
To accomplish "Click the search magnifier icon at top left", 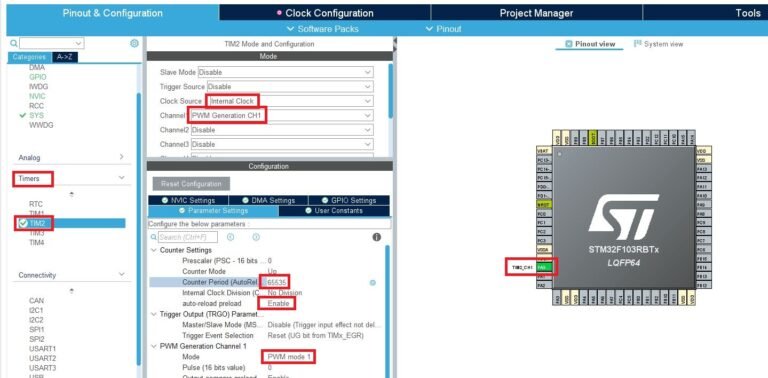I will click(x=14, y=44).
